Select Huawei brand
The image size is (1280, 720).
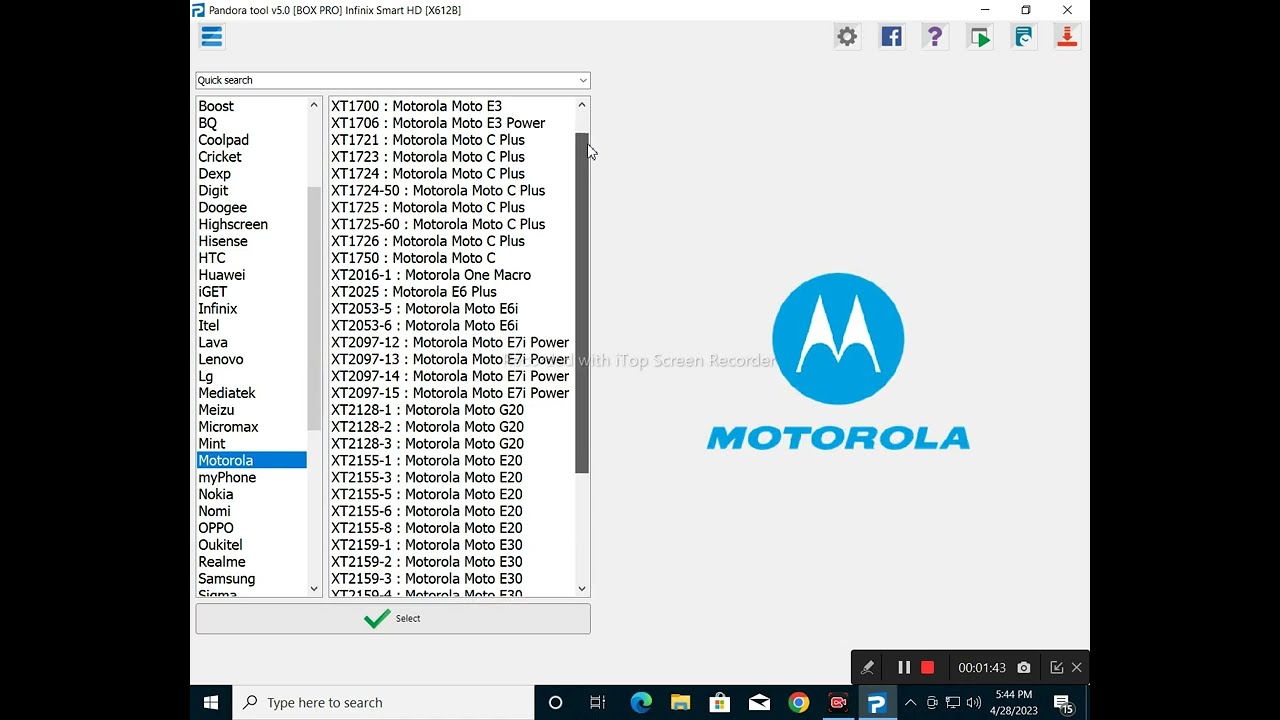(221, 275)
